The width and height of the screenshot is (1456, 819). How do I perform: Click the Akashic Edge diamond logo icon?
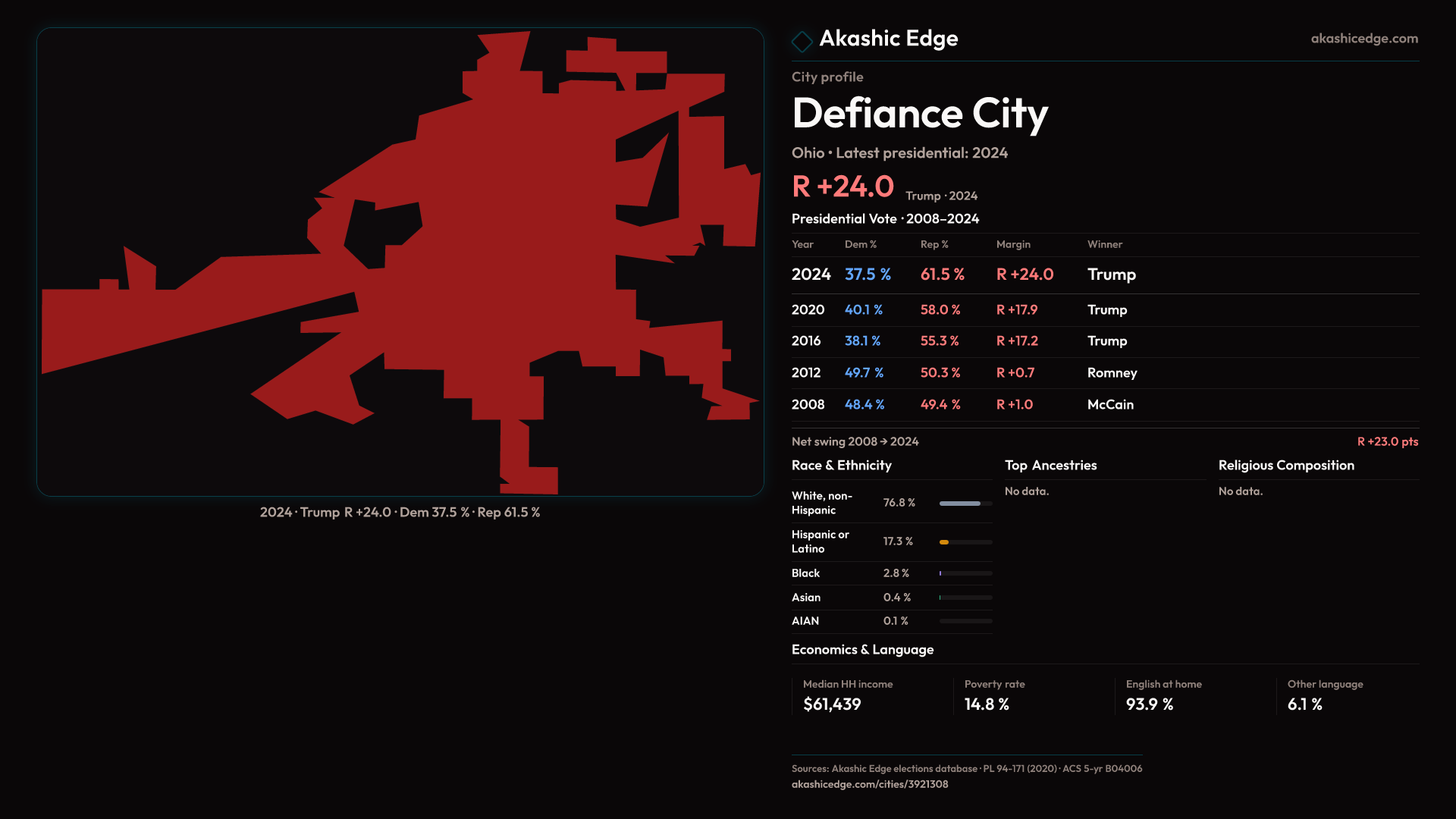(802, 41)
